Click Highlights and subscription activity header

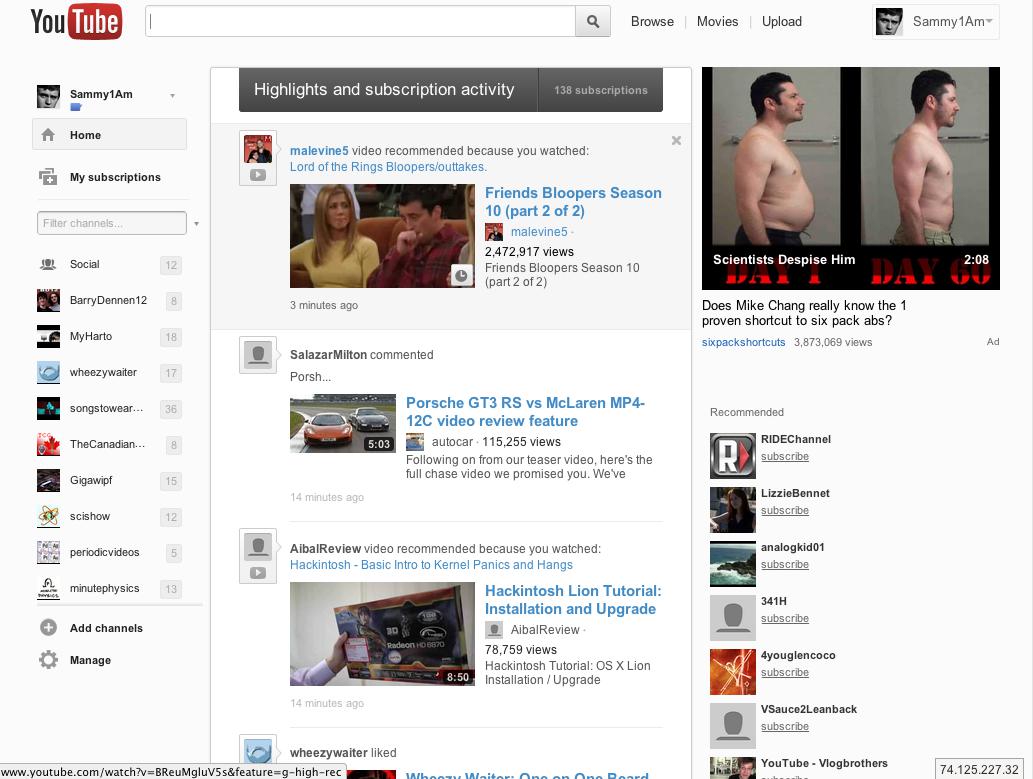click(x=389, y=90)
